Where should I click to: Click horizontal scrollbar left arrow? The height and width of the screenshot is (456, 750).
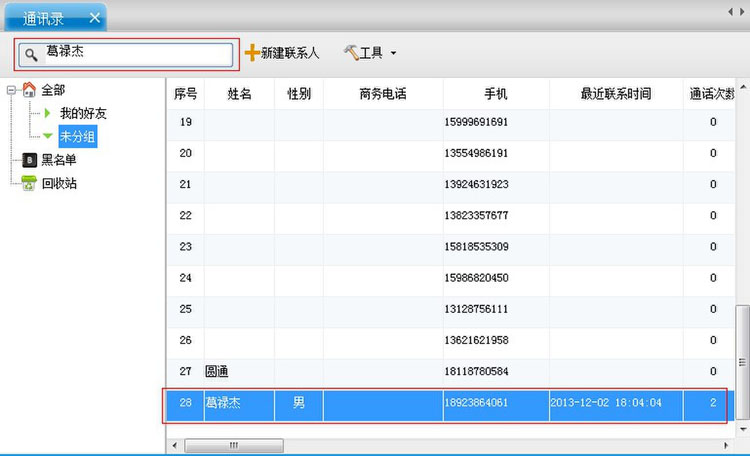pyautogui.click(x=175, y=445)
